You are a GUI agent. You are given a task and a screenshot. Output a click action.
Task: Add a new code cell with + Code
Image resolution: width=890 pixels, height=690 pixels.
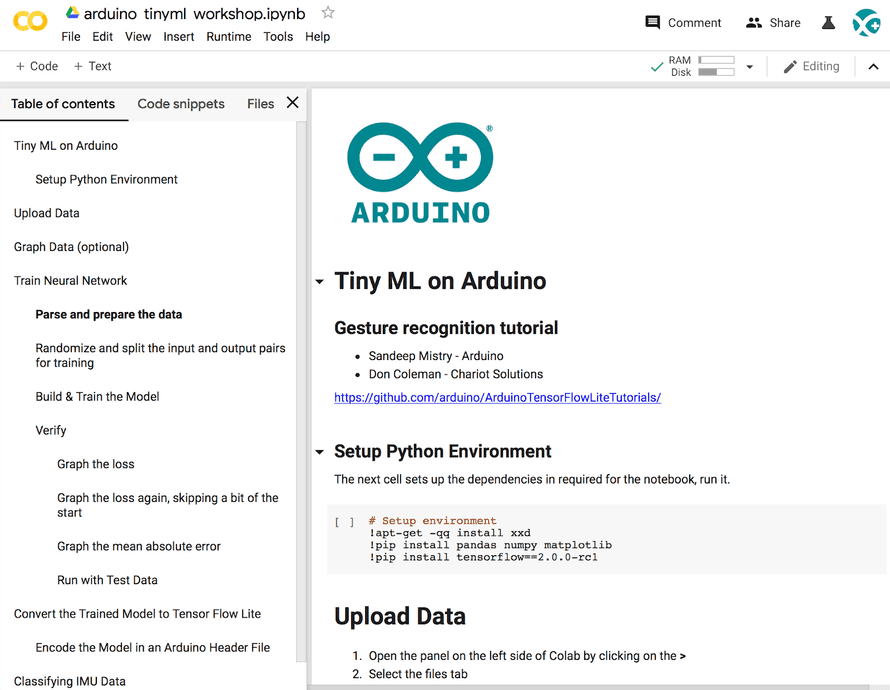coord(36,66)
